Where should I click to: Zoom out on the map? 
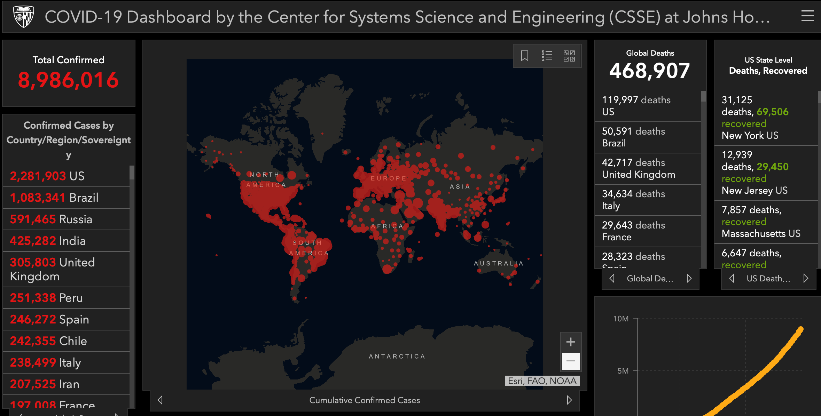tap(571, 361)
